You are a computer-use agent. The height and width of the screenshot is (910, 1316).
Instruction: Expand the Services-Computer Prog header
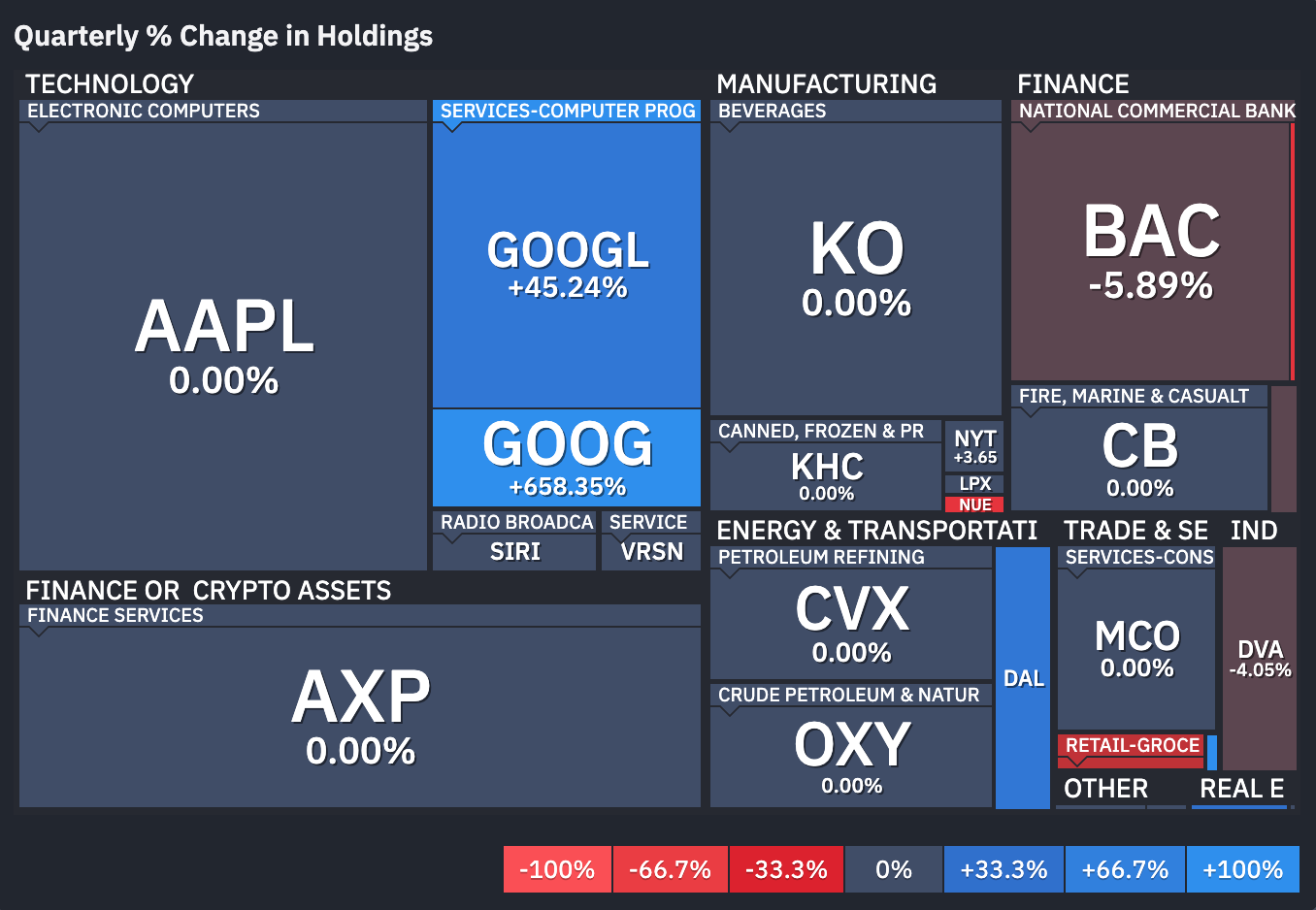coord(567,111)
